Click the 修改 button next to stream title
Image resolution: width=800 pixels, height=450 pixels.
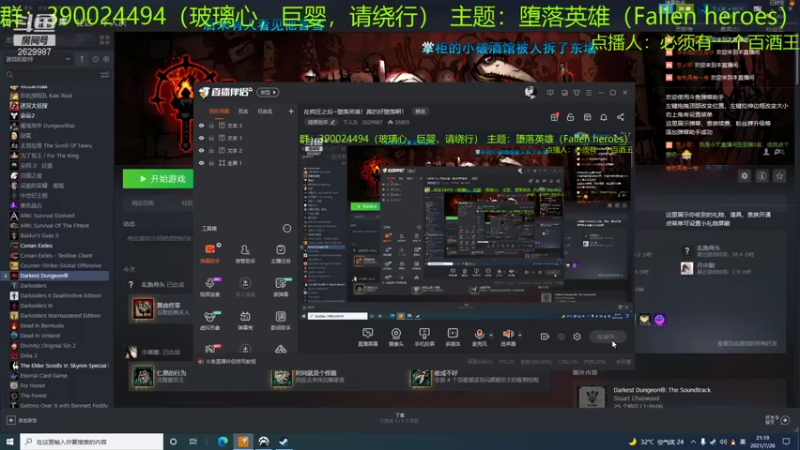click(420, 111)
